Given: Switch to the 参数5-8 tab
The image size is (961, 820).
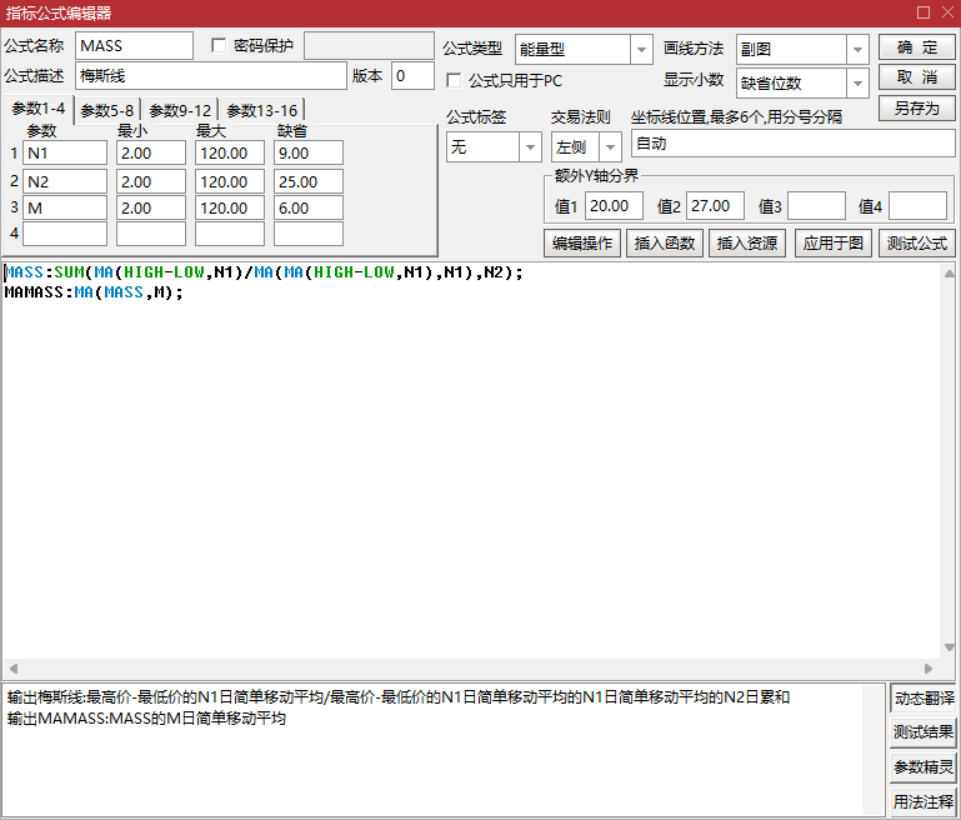Looking at the screenshot, I should click(107, 111).
